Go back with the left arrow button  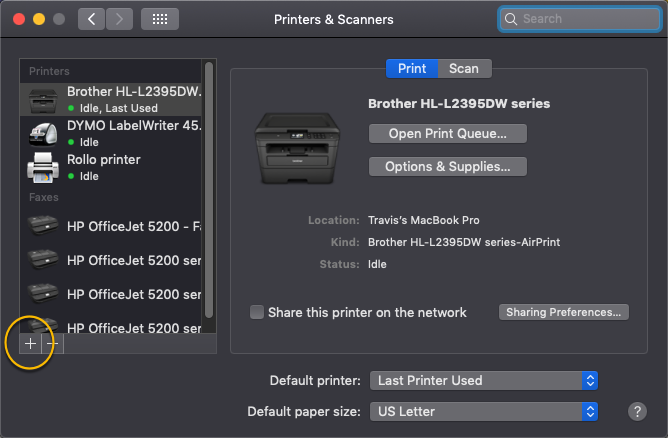[91, 19]
